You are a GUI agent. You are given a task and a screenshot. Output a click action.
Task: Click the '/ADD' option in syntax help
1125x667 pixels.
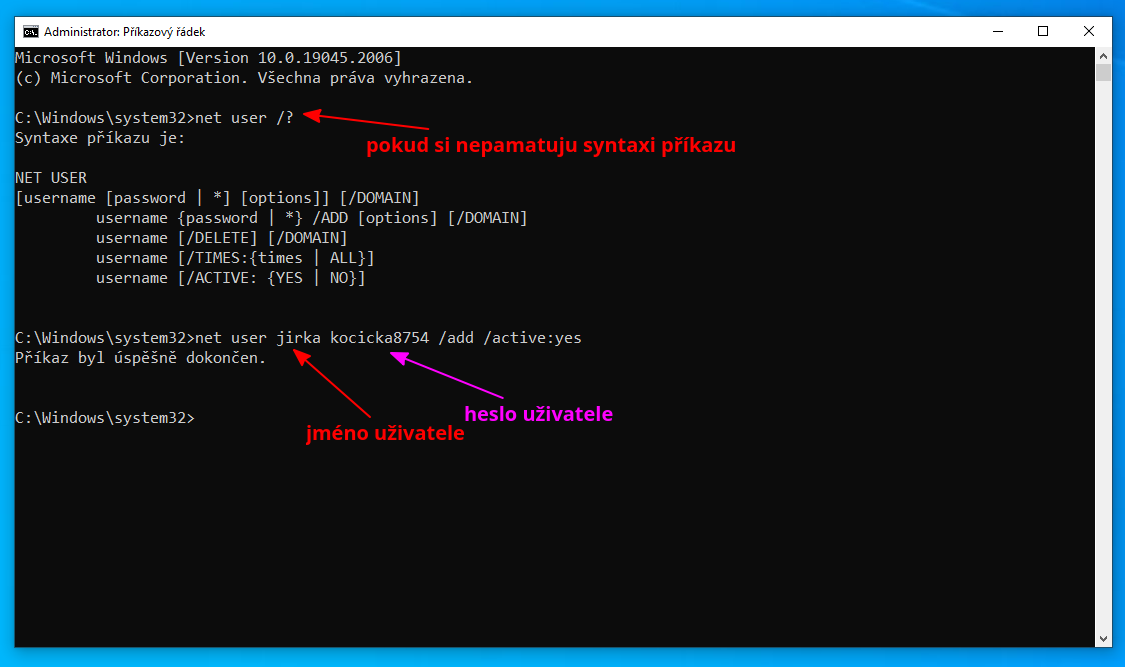pos(332,217)
